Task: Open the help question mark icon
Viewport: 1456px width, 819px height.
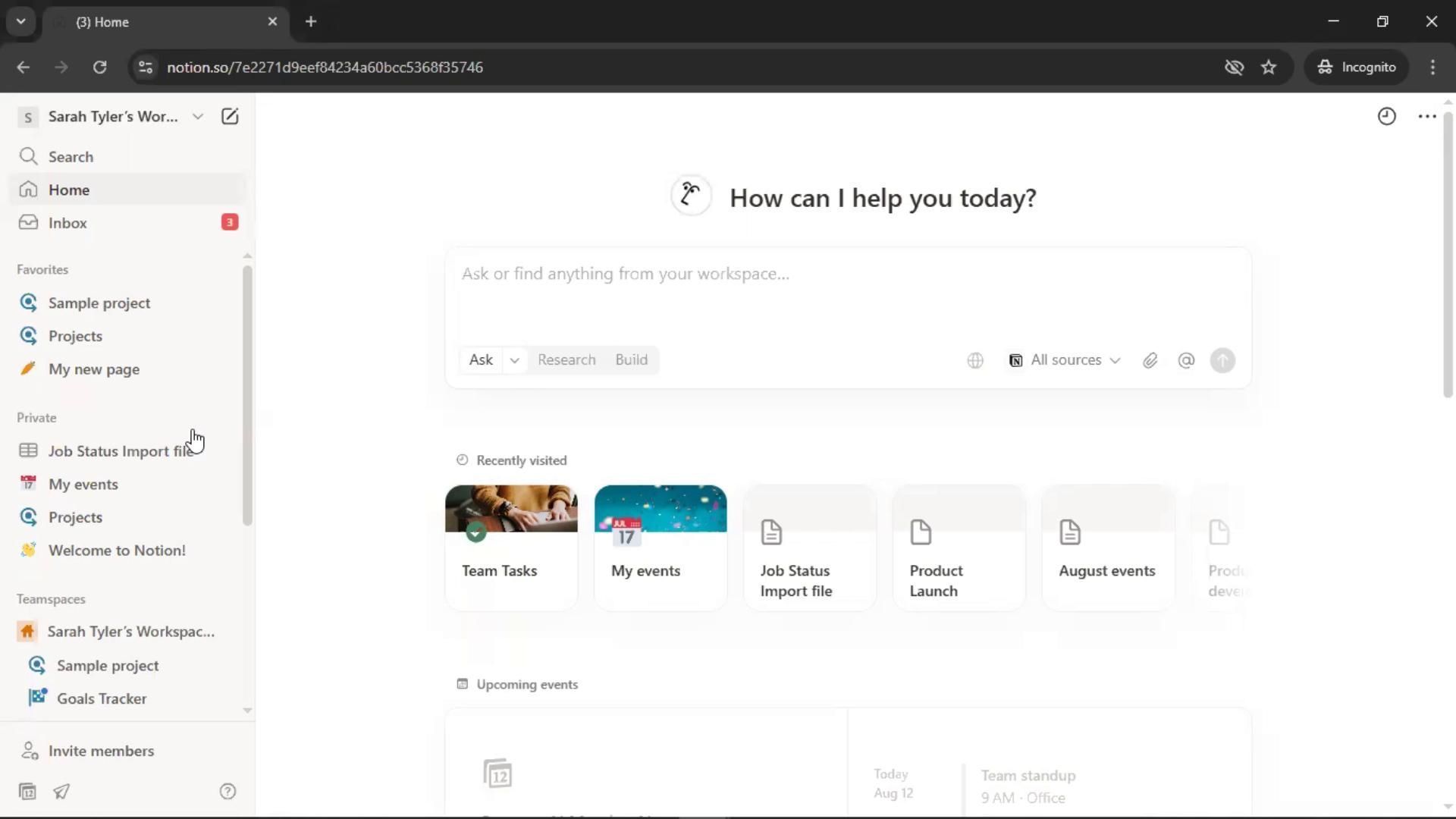Action: click(227, 791)
